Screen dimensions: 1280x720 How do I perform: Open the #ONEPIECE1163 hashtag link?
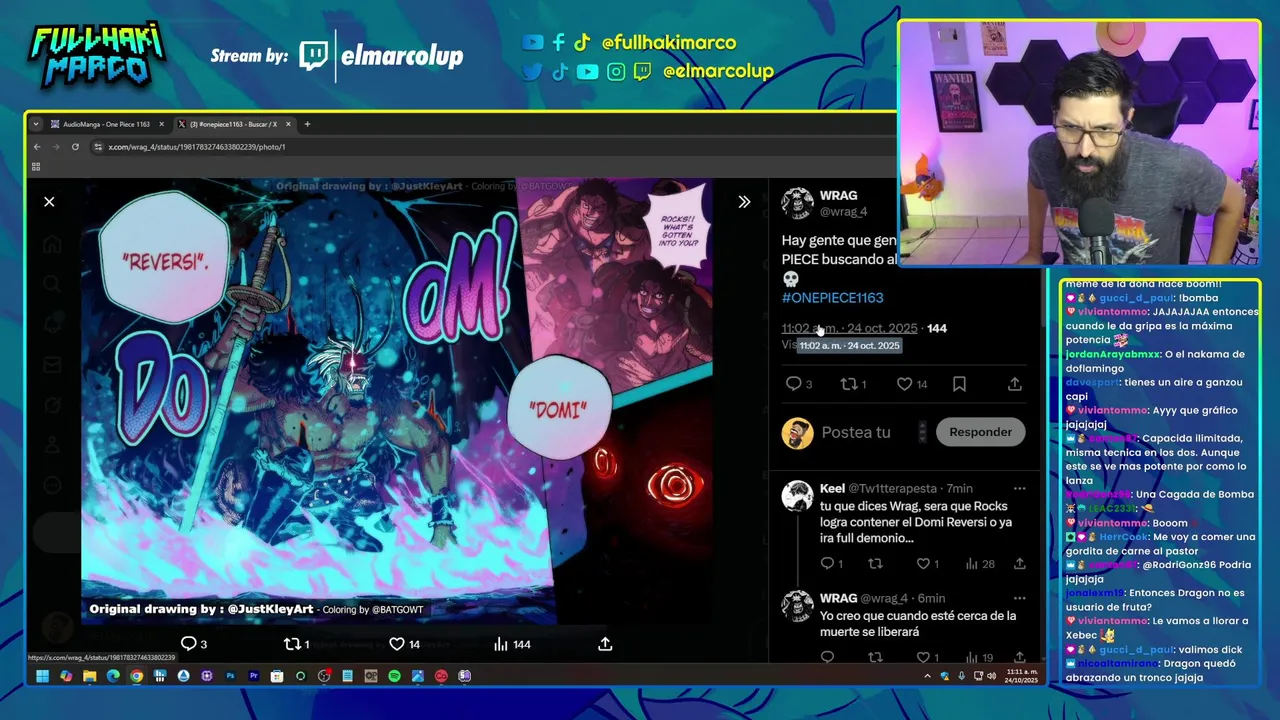[832, 297]
